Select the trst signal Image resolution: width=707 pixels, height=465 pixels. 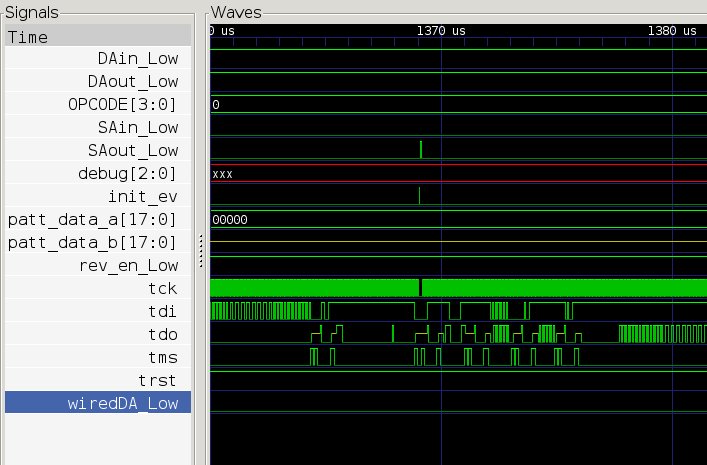(x=98, y=381)
